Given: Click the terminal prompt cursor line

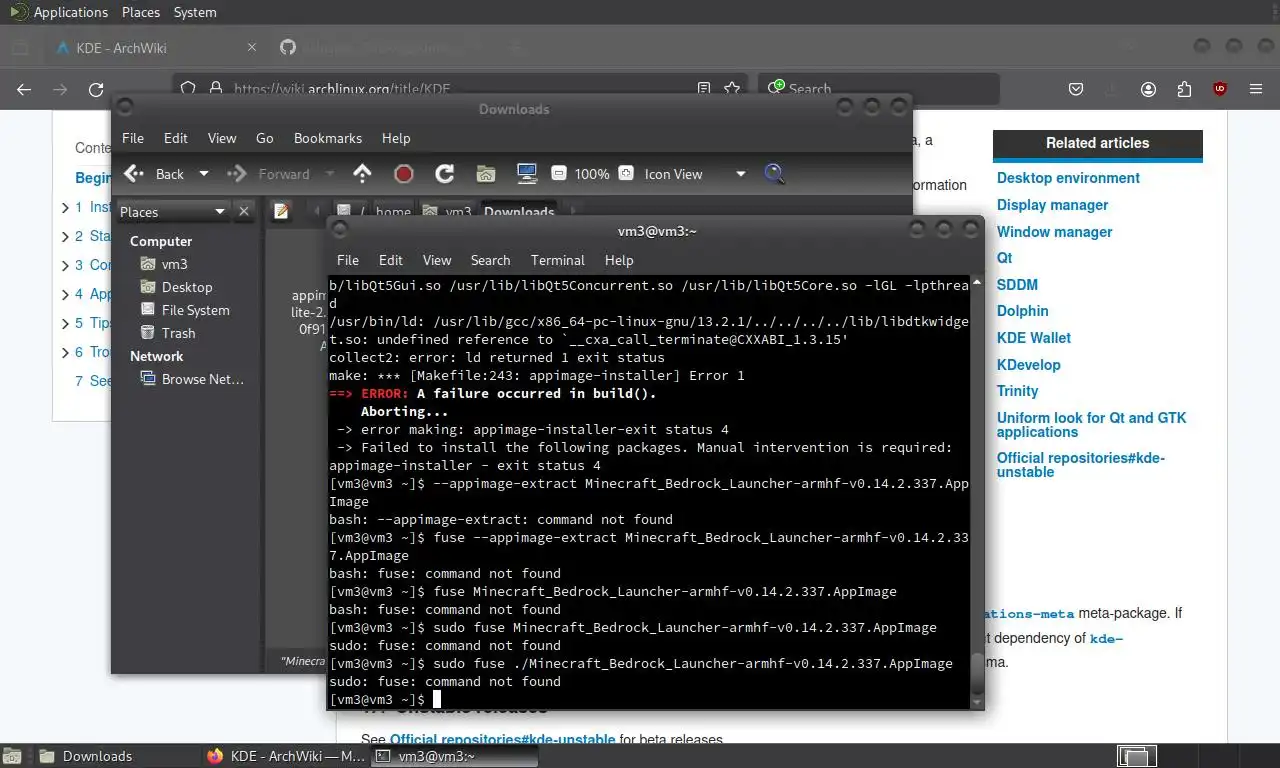Looking at the screenshot, I should point(649,699).
